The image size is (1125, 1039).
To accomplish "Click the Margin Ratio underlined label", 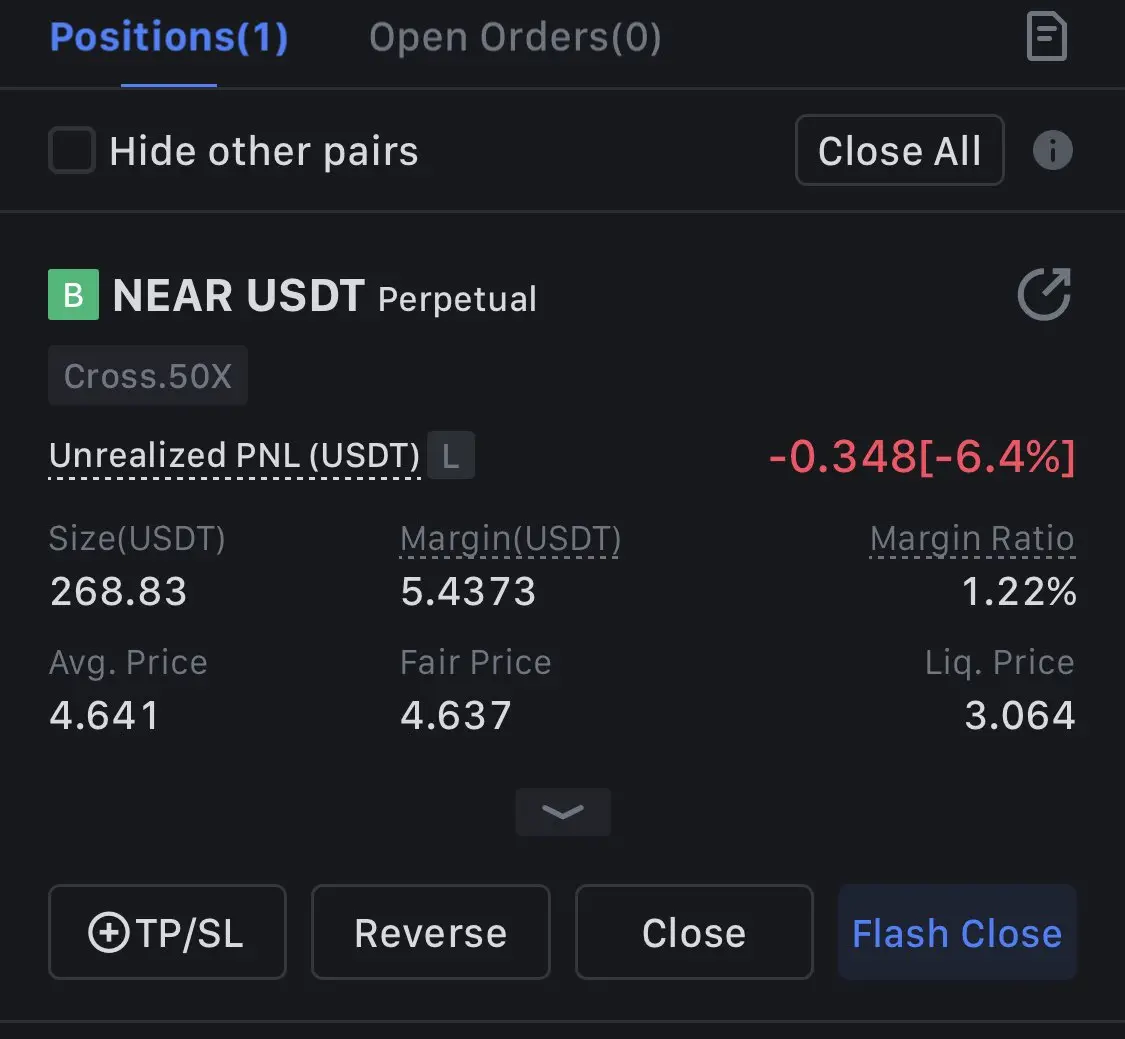I will pyautogui.click(x=972, y=540).
